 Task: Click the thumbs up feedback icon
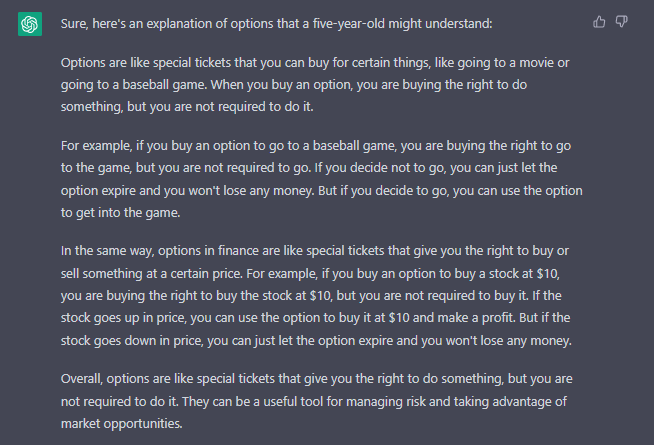click(x=599, y=22)
